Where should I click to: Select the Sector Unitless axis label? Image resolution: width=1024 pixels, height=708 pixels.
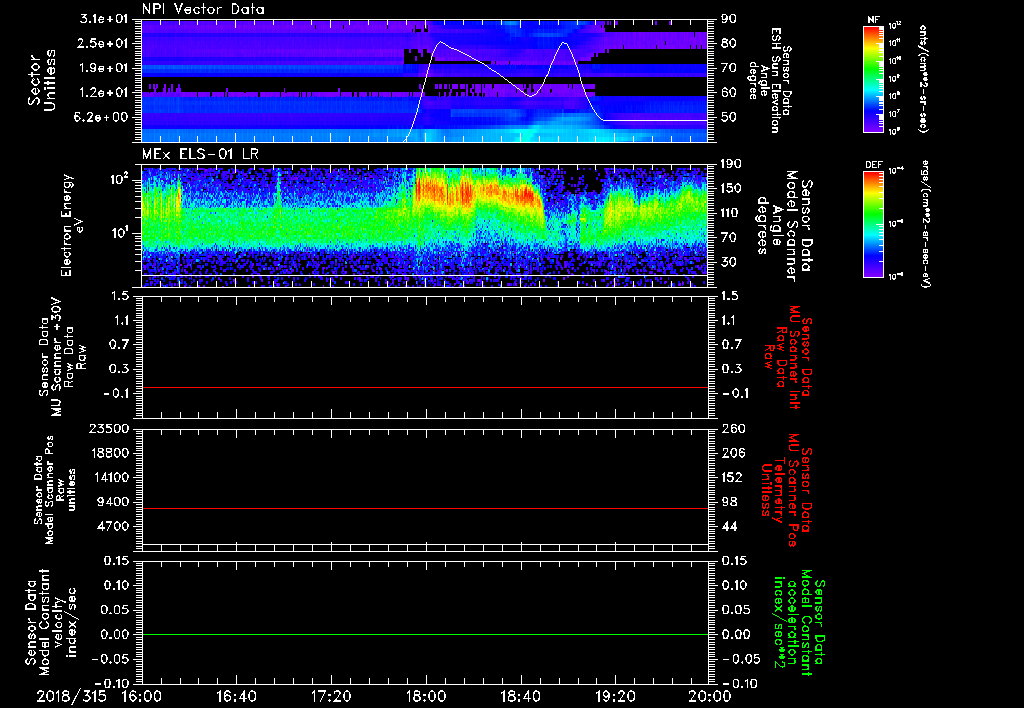tap(42, 80)
